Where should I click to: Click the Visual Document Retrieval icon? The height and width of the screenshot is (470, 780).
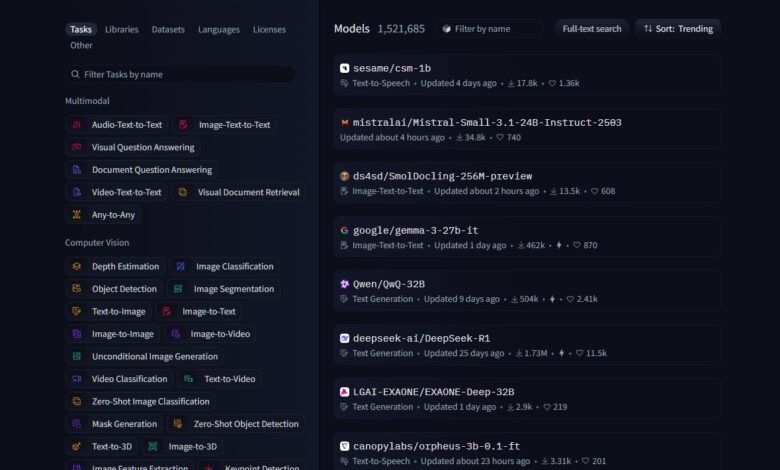(183, 192)
